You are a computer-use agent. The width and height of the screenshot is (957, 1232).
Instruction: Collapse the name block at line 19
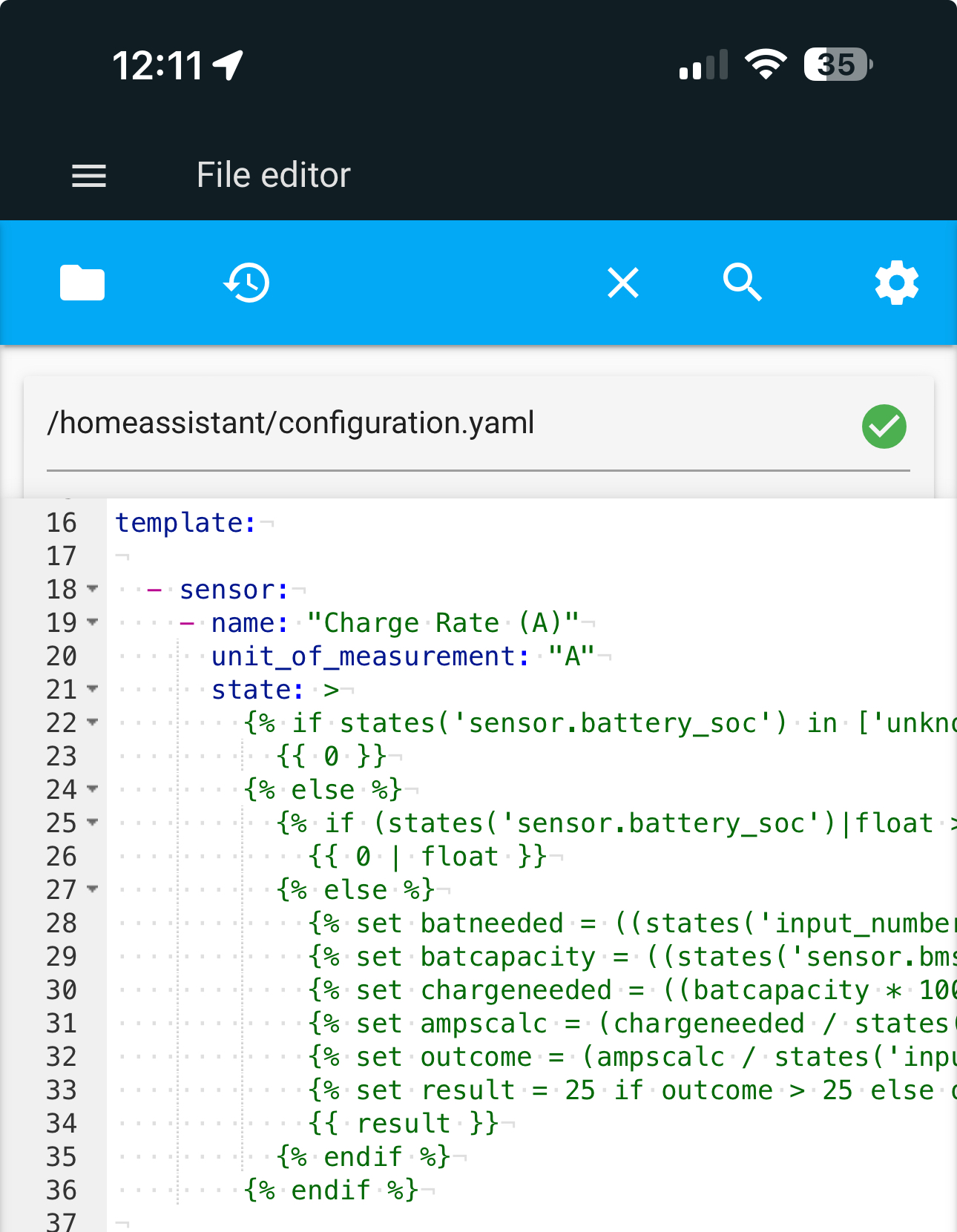(x=93, y=622)
